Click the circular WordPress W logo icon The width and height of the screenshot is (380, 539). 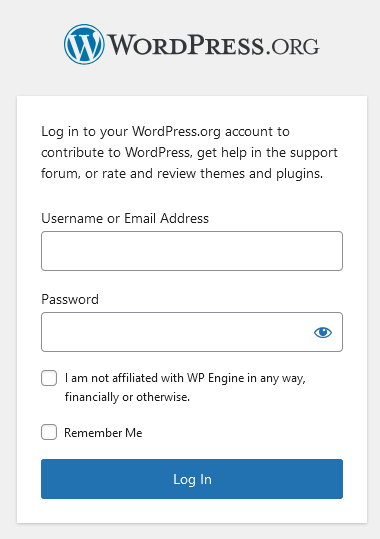pos(84,44)
